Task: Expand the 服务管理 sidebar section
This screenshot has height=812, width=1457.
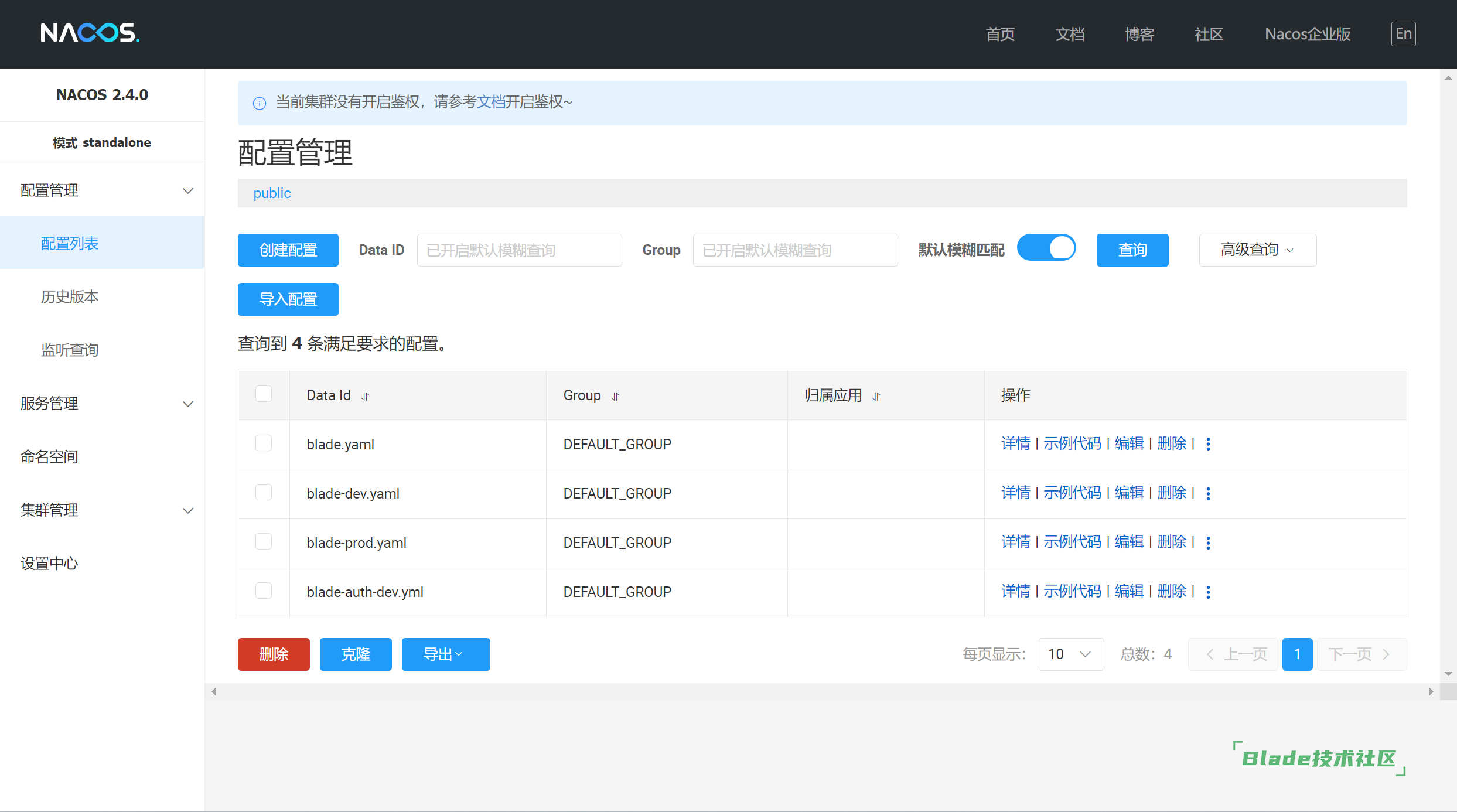Action: (x=102, y=404)
